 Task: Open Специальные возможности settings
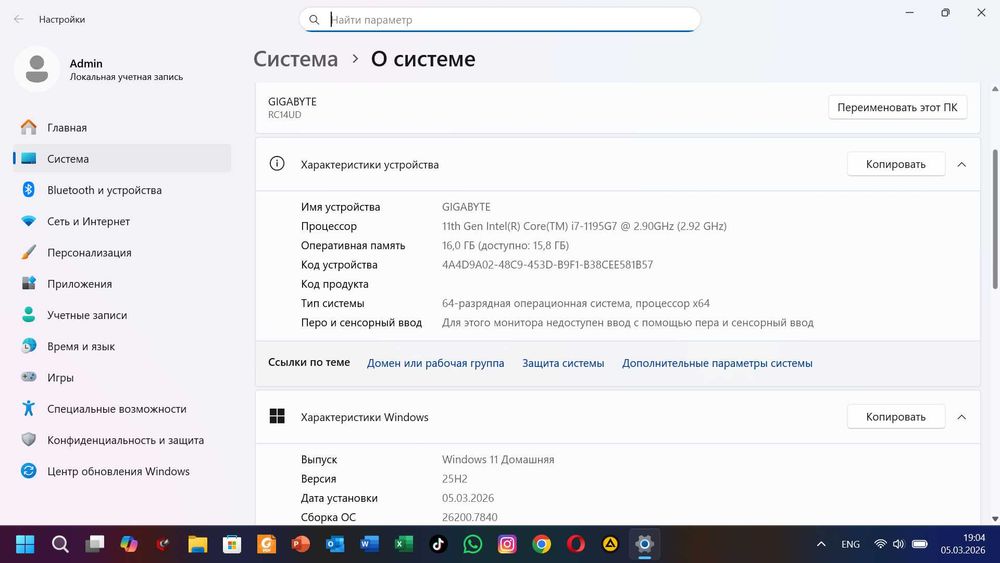pos(122,409)
